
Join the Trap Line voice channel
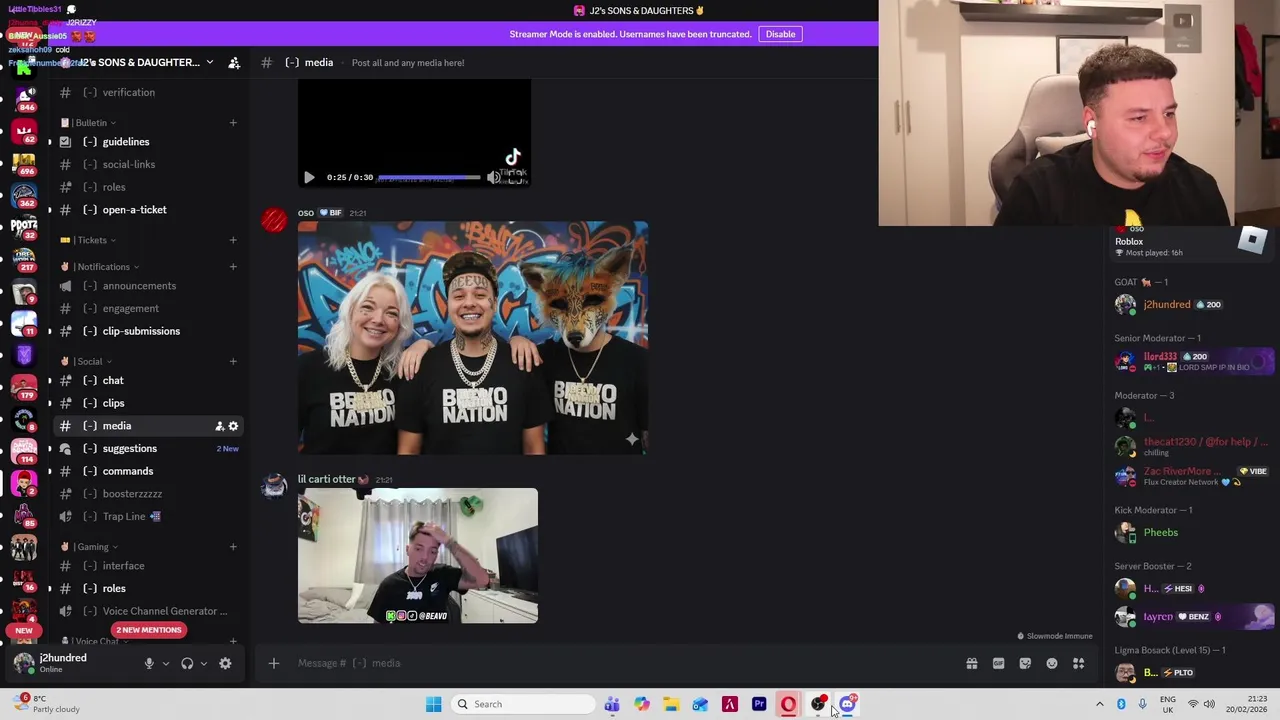coord(149,517)
